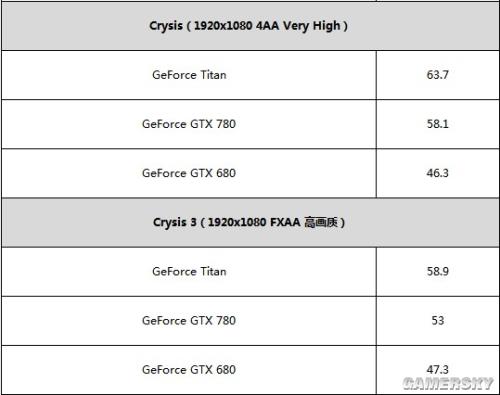This screenshot has height=395, width=500.
Task: Click the Crysis 1920x1080 4AA Very High header
Action: tap(248, 26)
